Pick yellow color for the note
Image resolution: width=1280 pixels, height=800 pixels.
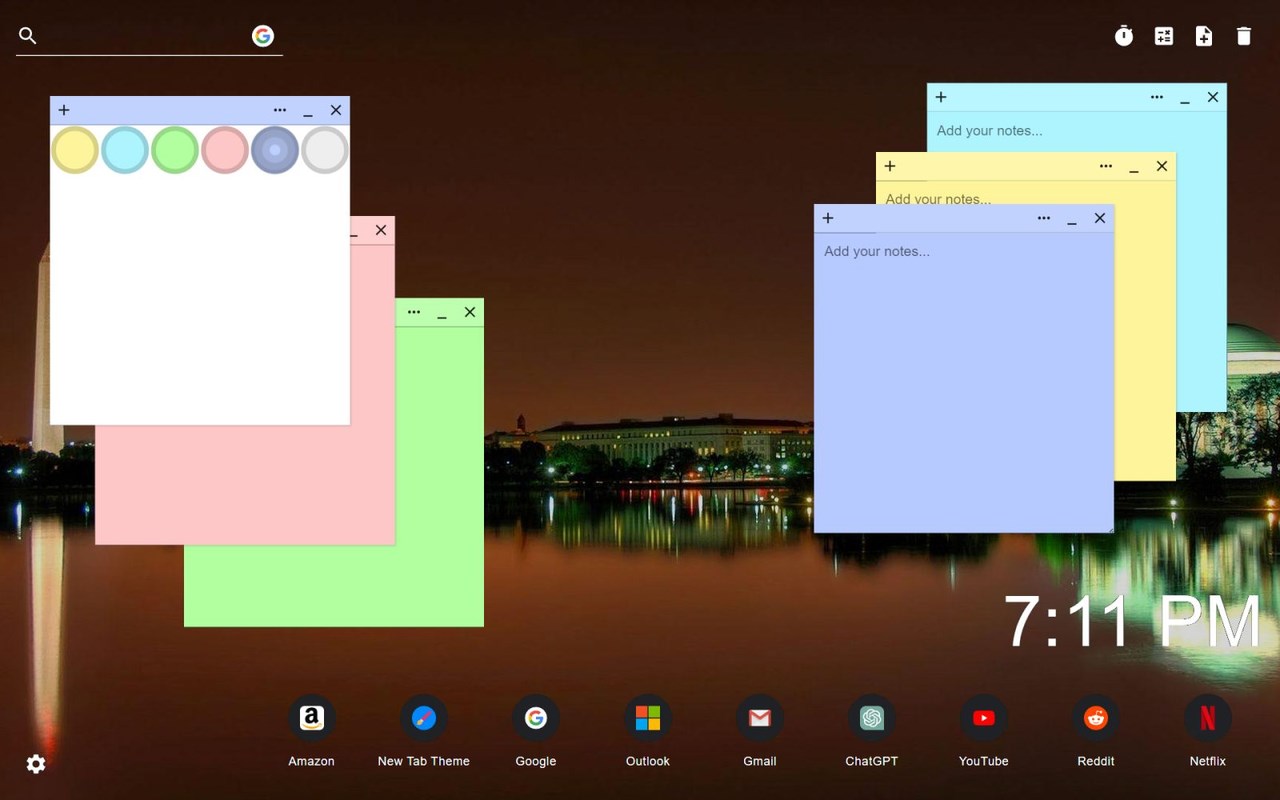click(x=75, y=150)
